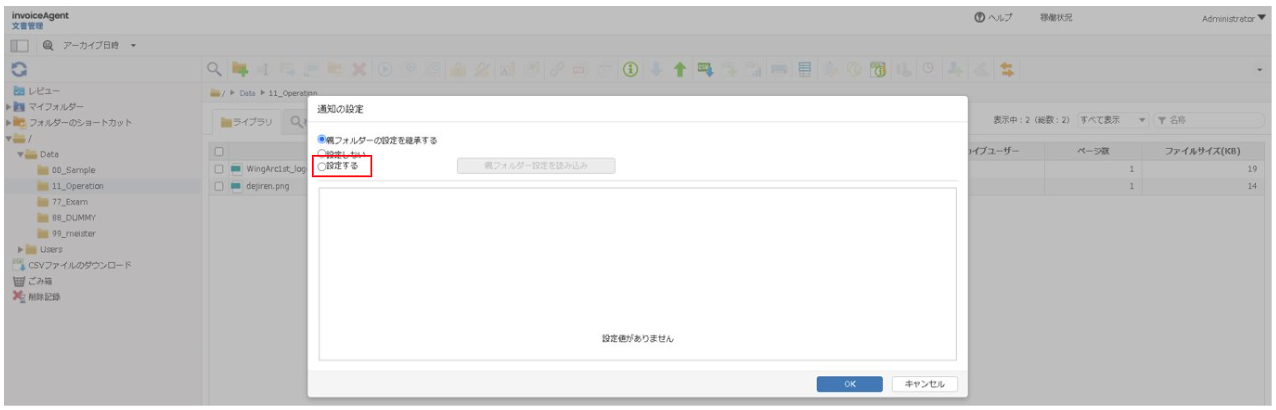Expand the Users folder node
The width and height of the screenshot is (1276, 410).
pyautogui.click(x=20, y=249)
